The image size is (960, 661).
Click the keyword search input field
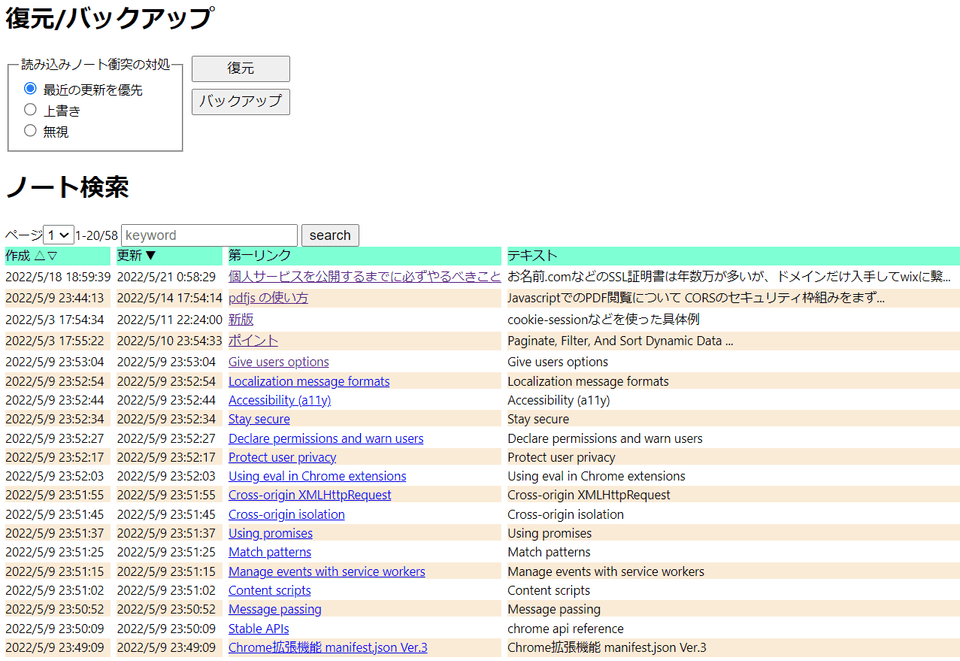point(209,235)
